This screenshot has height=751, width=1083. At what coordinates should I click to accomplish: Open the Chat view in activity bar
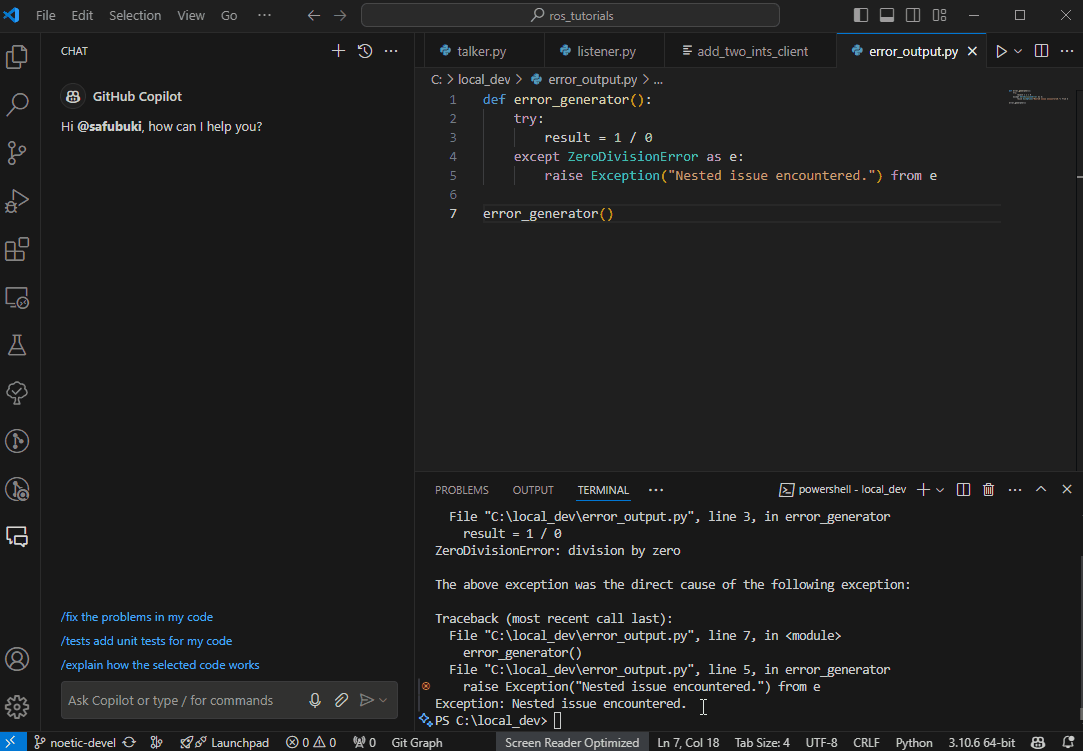17,536
